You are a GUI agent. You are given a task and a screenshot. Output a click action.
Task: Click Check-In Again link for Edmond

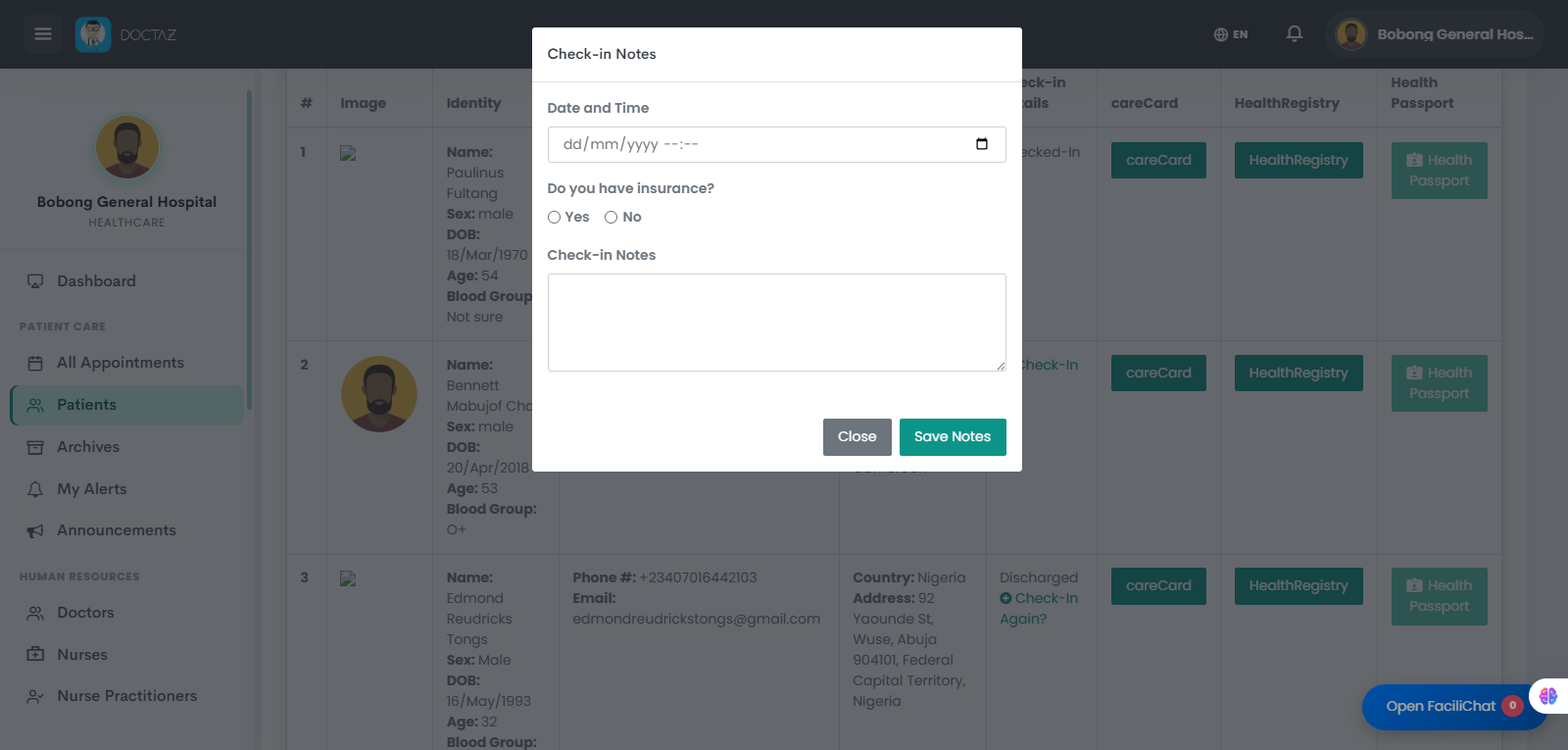[1039, 609]
